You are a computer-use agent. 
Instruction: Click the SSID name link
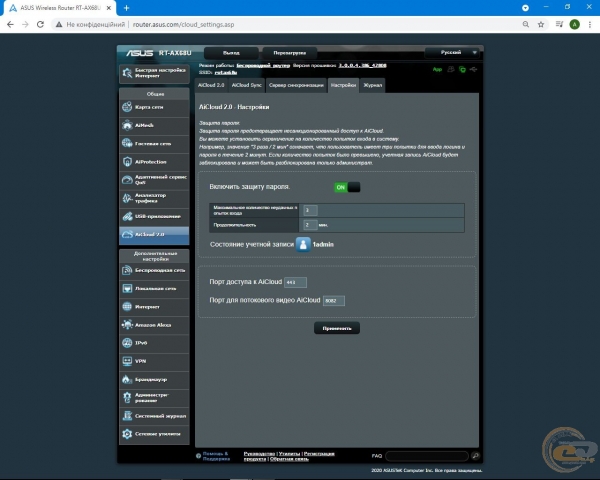tap(226, 72)
